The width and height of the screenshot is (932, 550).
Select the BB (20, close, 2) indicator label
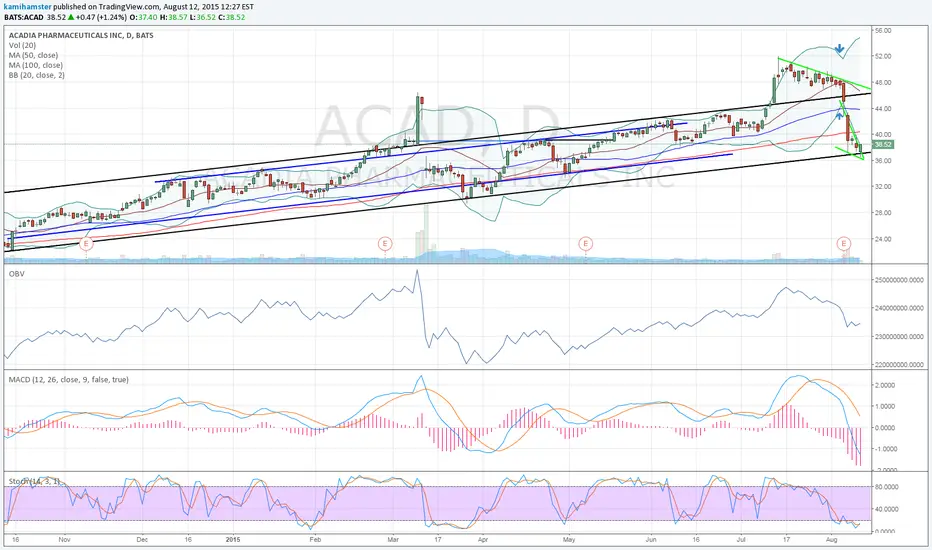37,76
